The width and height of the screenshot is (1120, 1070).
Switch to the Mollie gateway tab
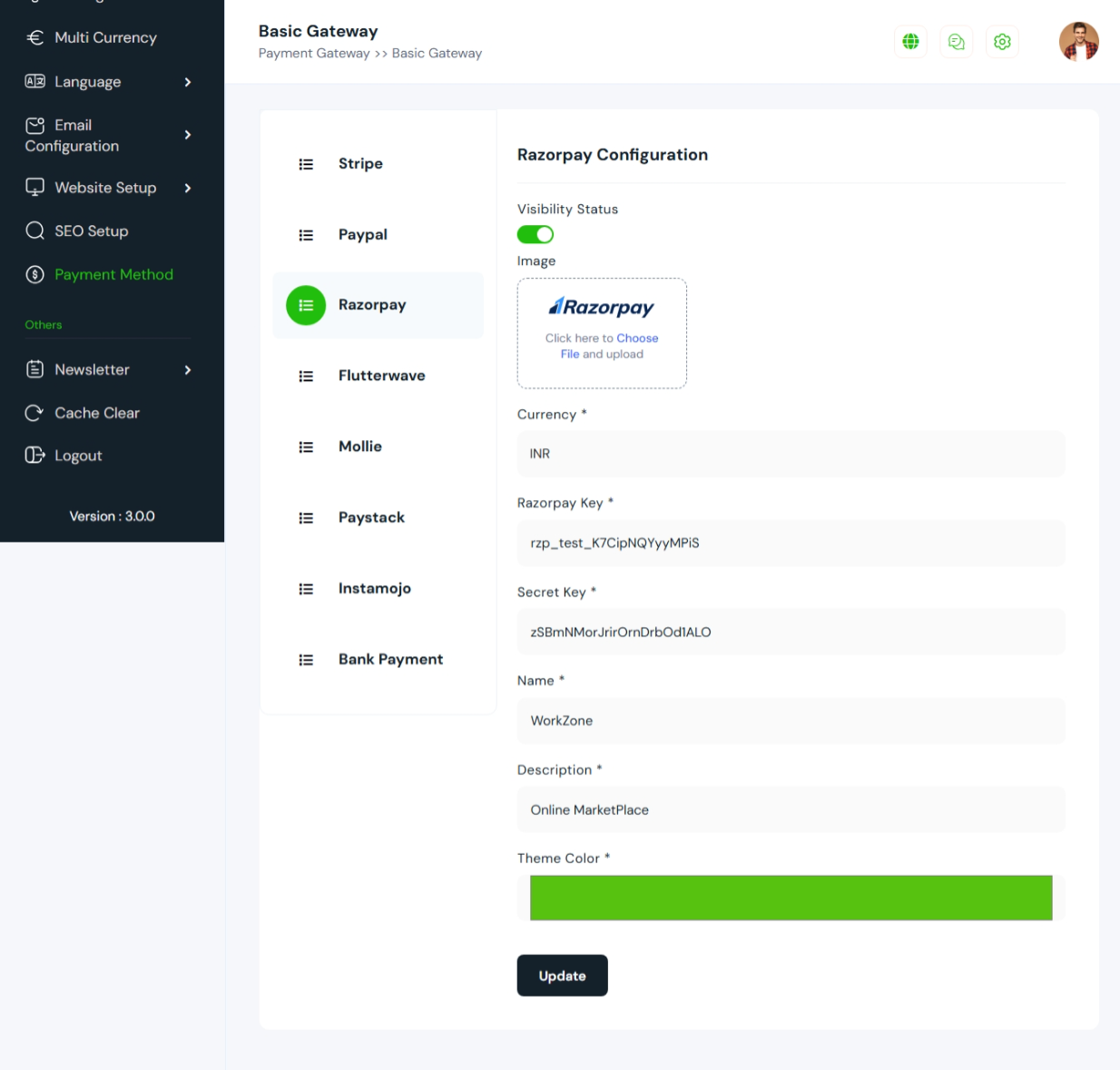click(x=378, y=447)
